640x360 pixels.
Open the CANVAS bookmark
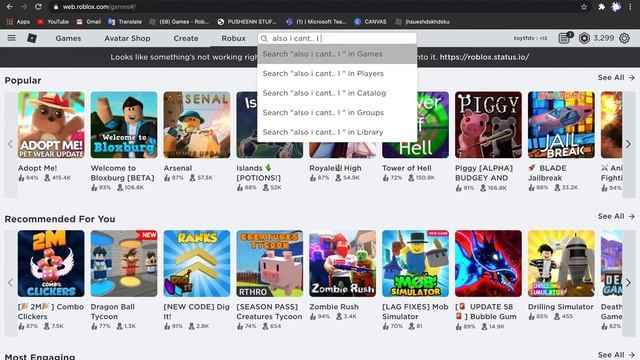[370, 22]
